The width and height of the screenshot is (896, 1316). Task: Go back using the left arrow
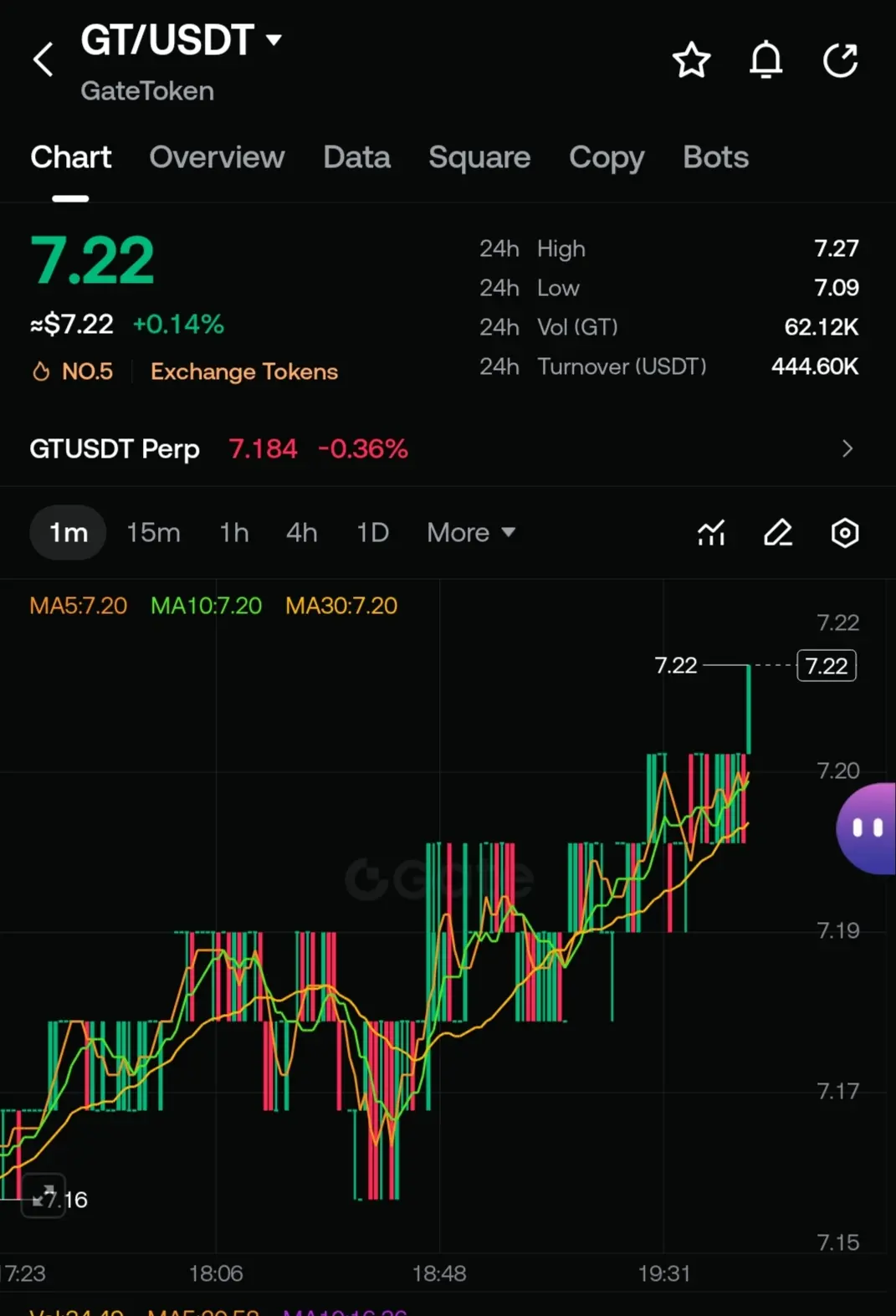point(44,60)
